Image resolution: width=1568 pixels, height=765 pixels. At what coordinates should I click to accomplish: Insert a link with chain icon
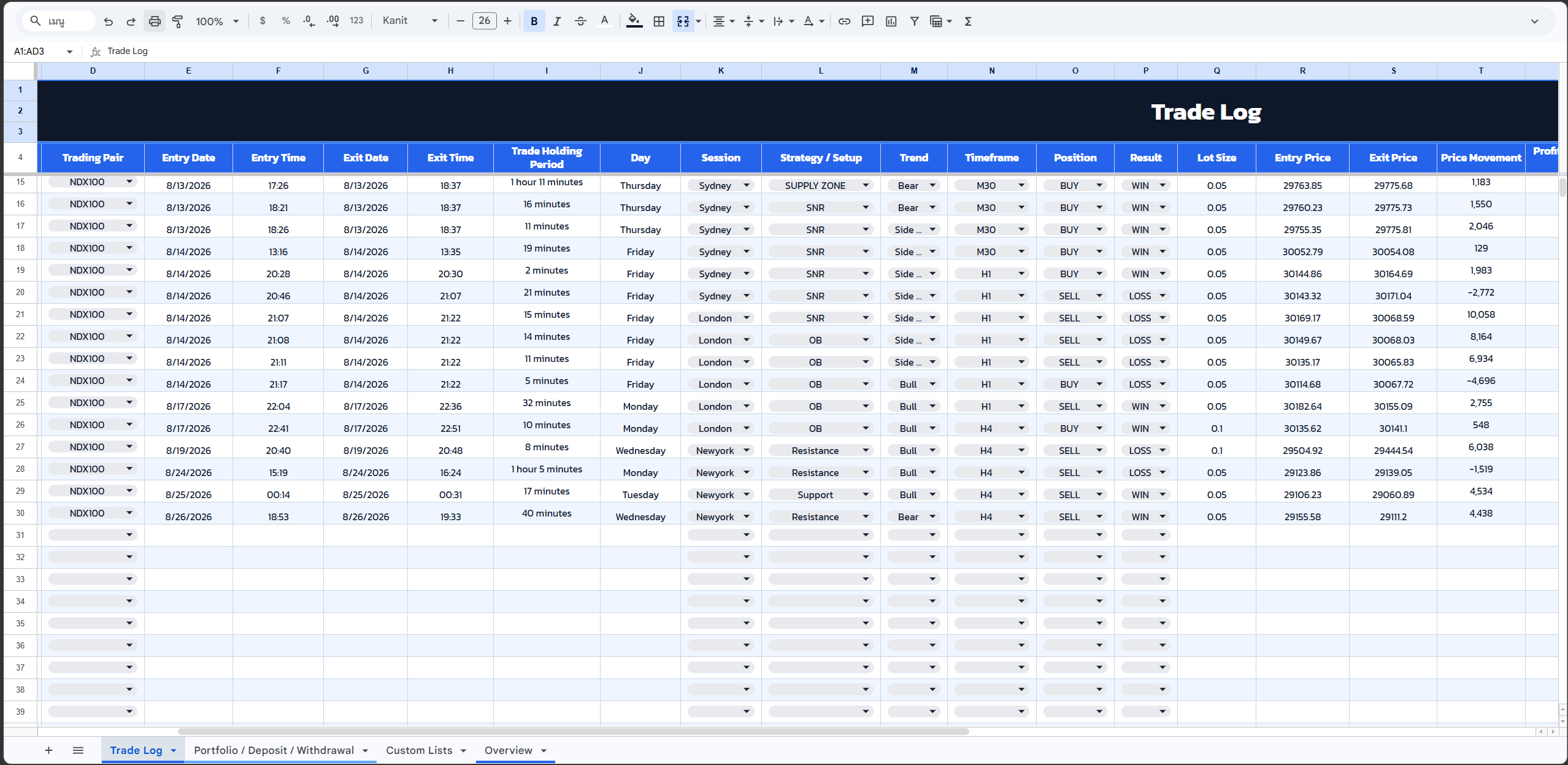point(844,21)
